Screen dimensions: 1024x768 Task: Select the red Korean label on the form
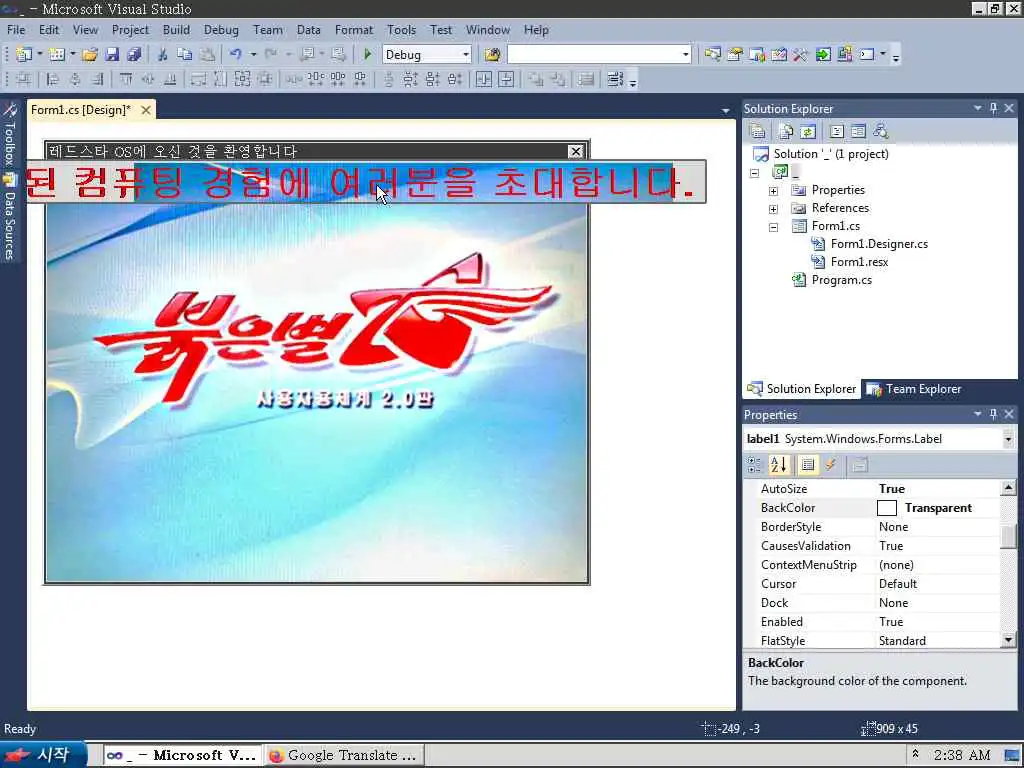(366, 182)
